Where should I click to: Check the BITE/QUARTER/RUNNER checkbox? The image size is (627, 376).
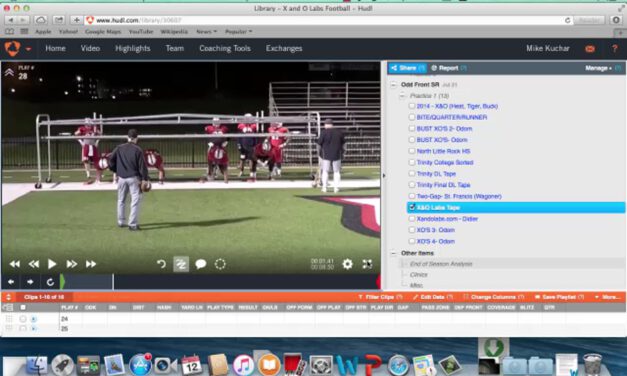[x=411, y=117]
